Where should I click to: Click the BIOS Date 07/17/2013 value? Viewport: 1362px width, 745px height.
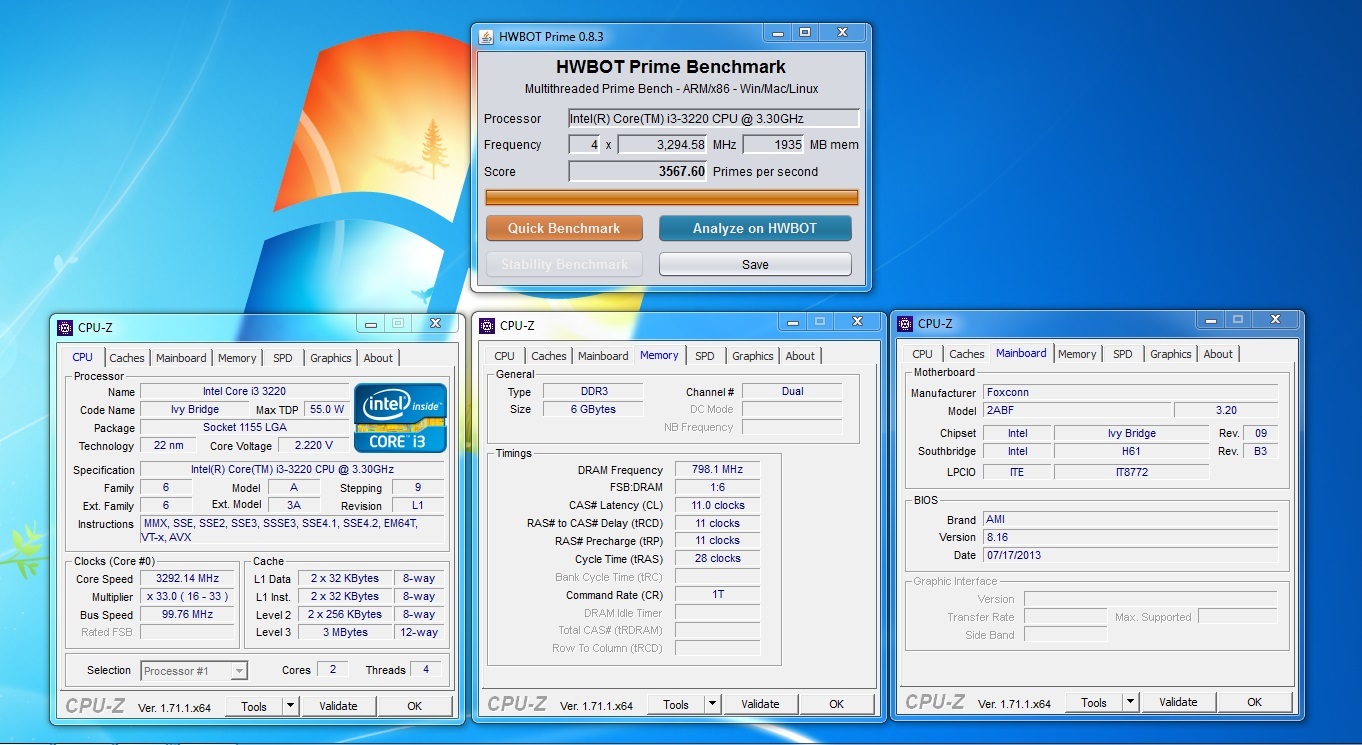coord(1130,555)
